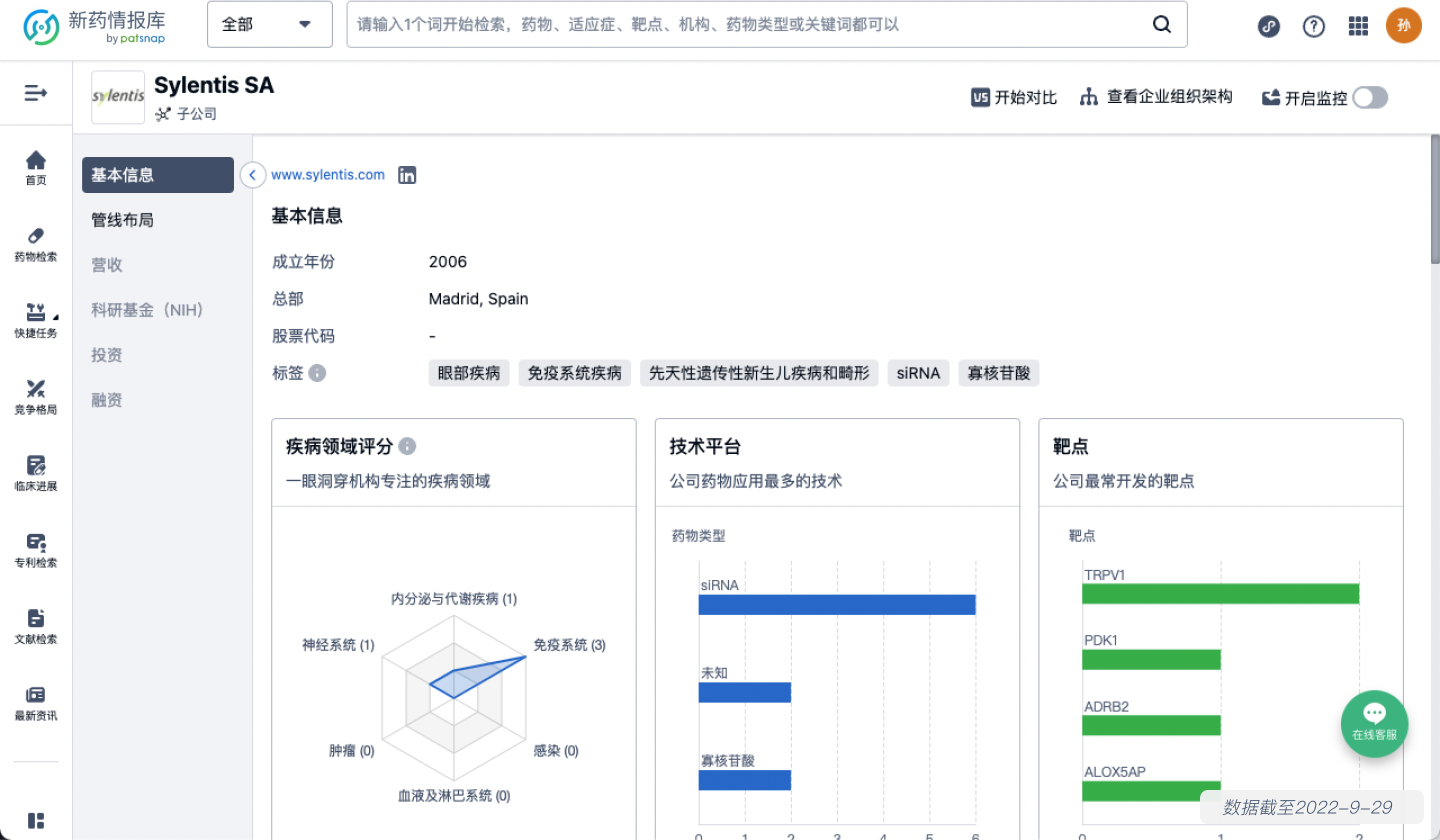Open the 全部 search scope dropdown
The image size is (1440, 840).
click(x=270, y=25)
